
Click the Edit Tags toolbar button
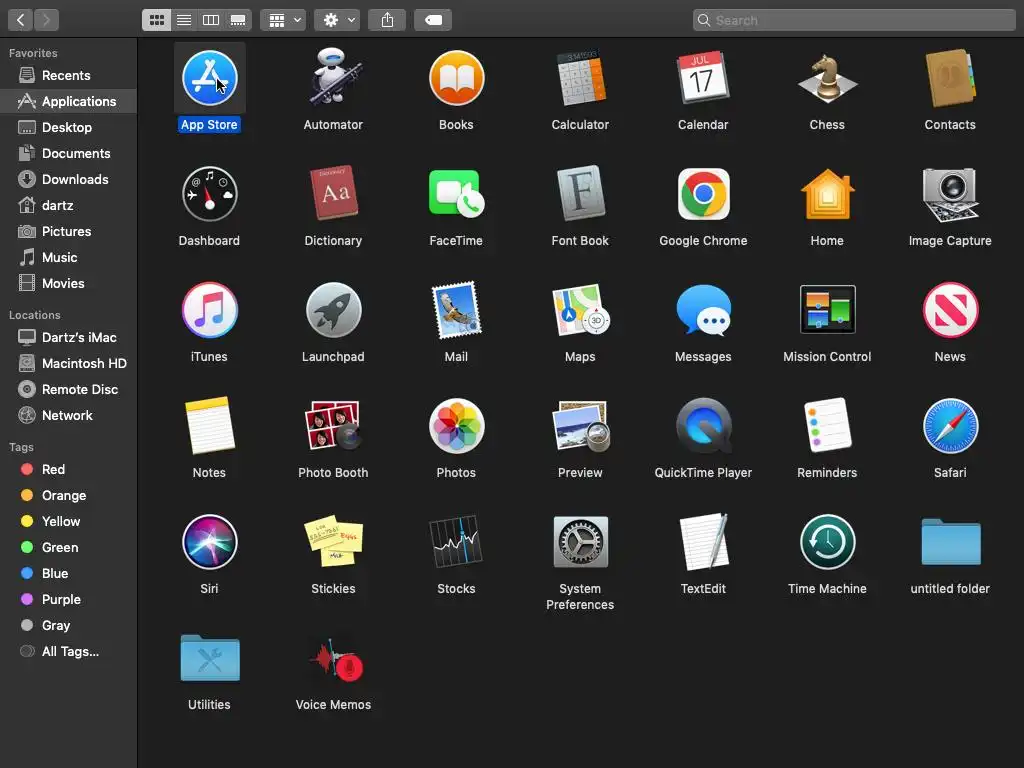(x=434, y=20)
